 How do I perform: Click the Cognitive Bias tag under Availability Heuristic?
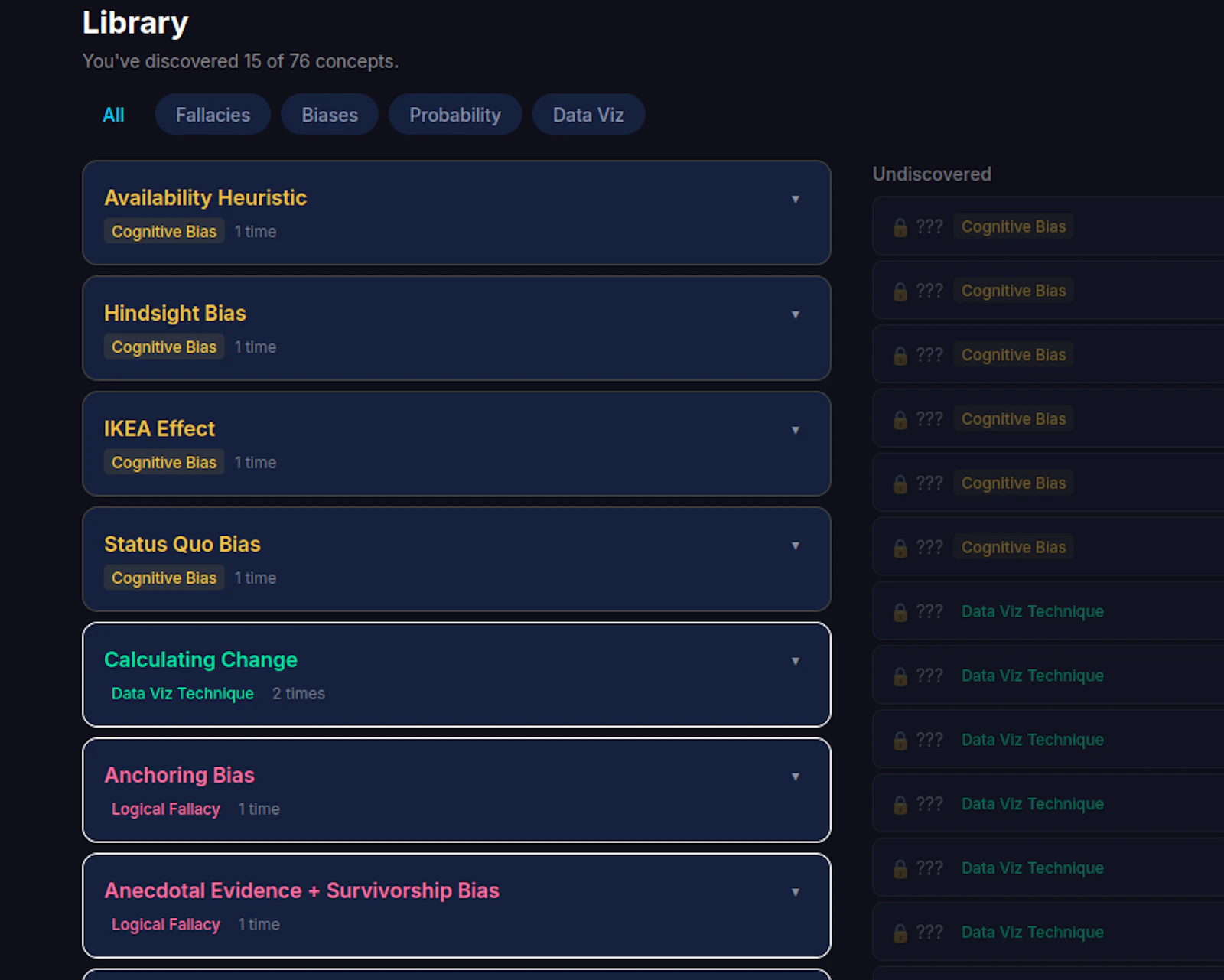click(164, 232)
